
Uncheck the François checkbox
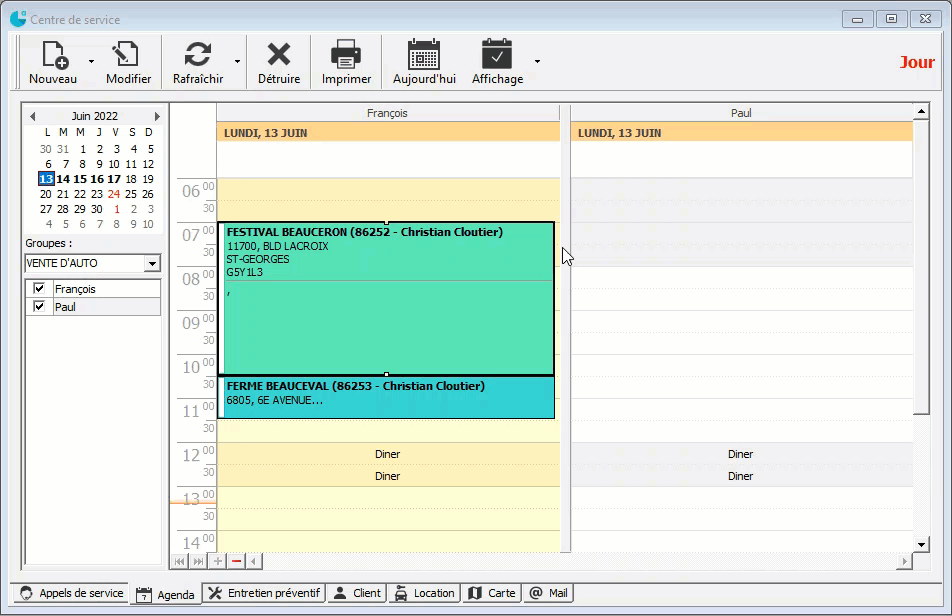click(39, 289)
